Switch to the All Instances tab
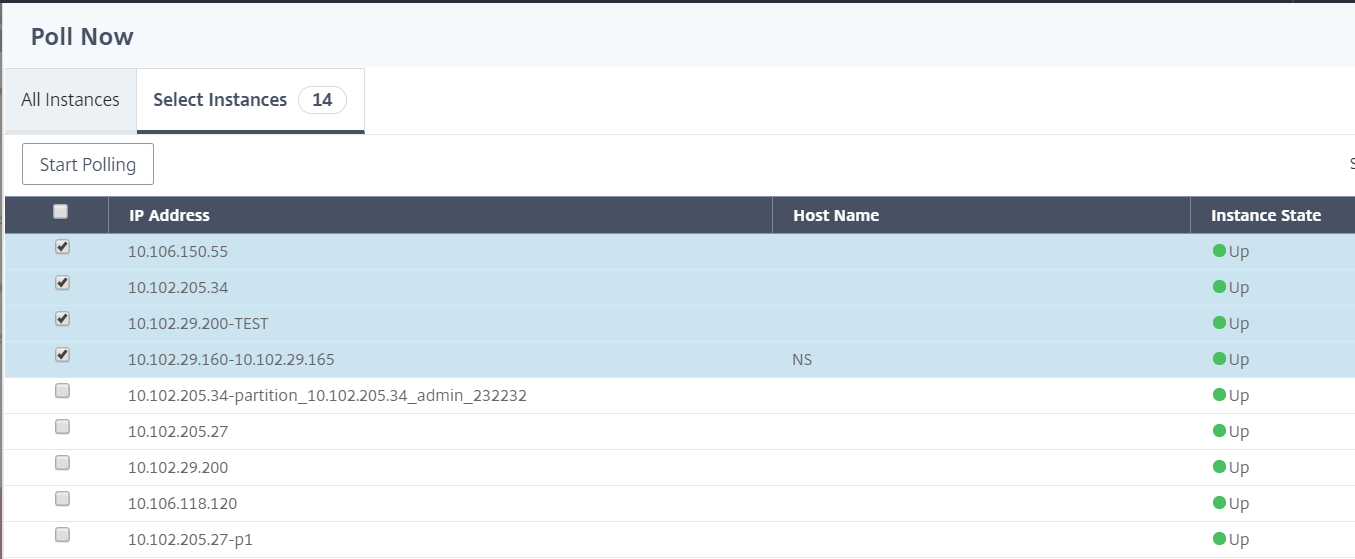The image size is (1355, 559). [x=70, y=100]
